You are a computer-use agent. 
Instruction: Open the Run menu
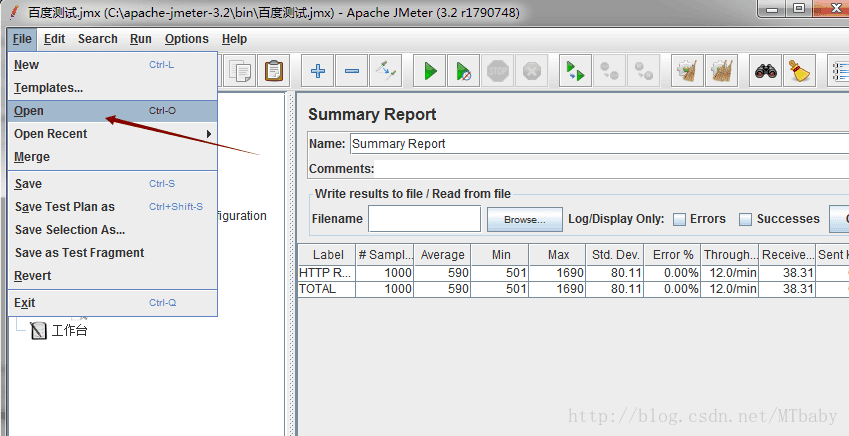coord(141,39)
